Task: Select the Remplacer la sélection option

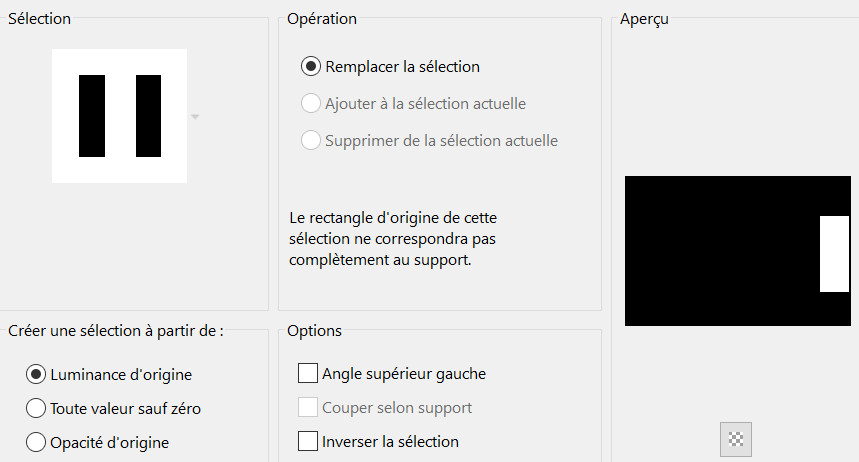Action: 311,67
